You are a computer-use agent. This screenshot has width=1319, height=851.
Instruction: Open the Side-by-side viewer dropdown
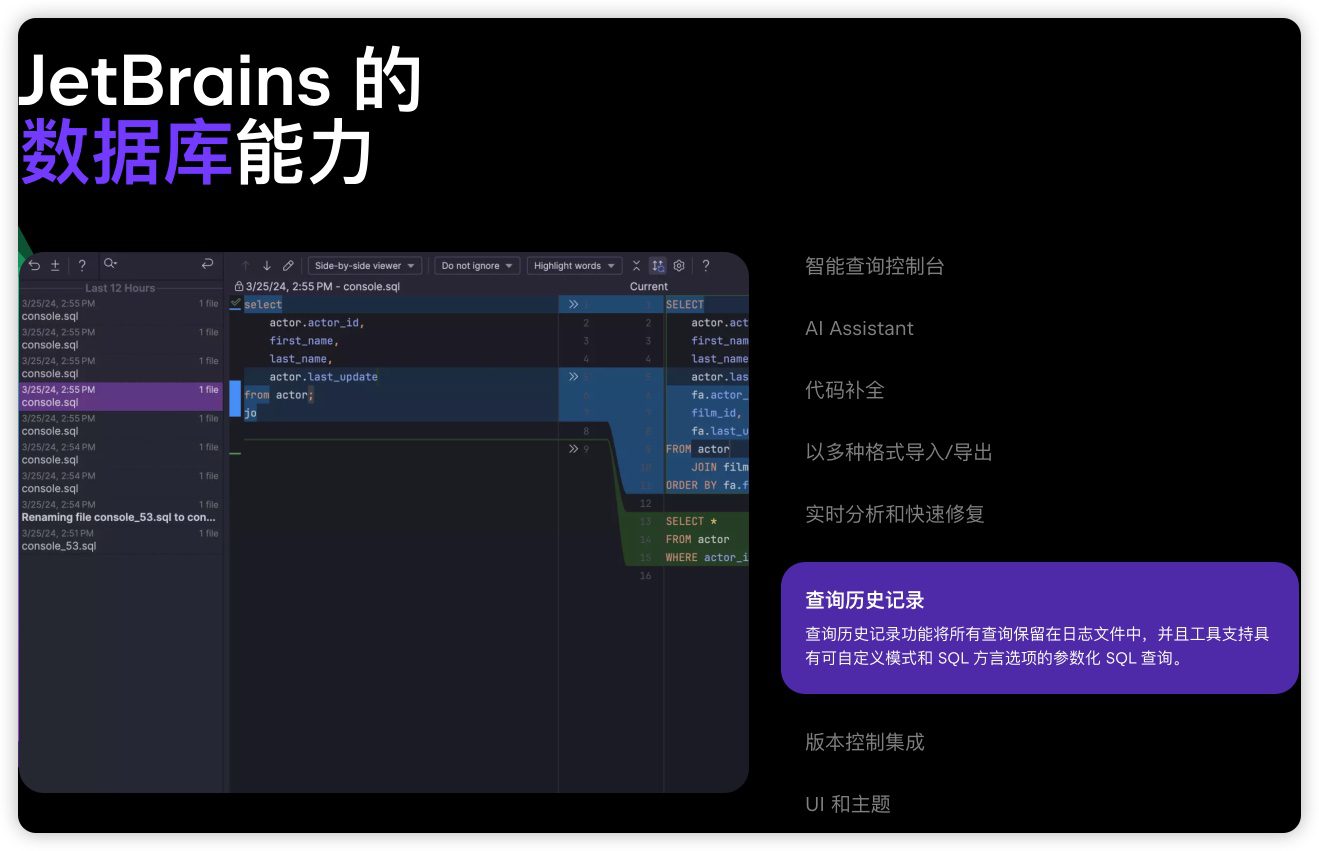click(365, 266)
